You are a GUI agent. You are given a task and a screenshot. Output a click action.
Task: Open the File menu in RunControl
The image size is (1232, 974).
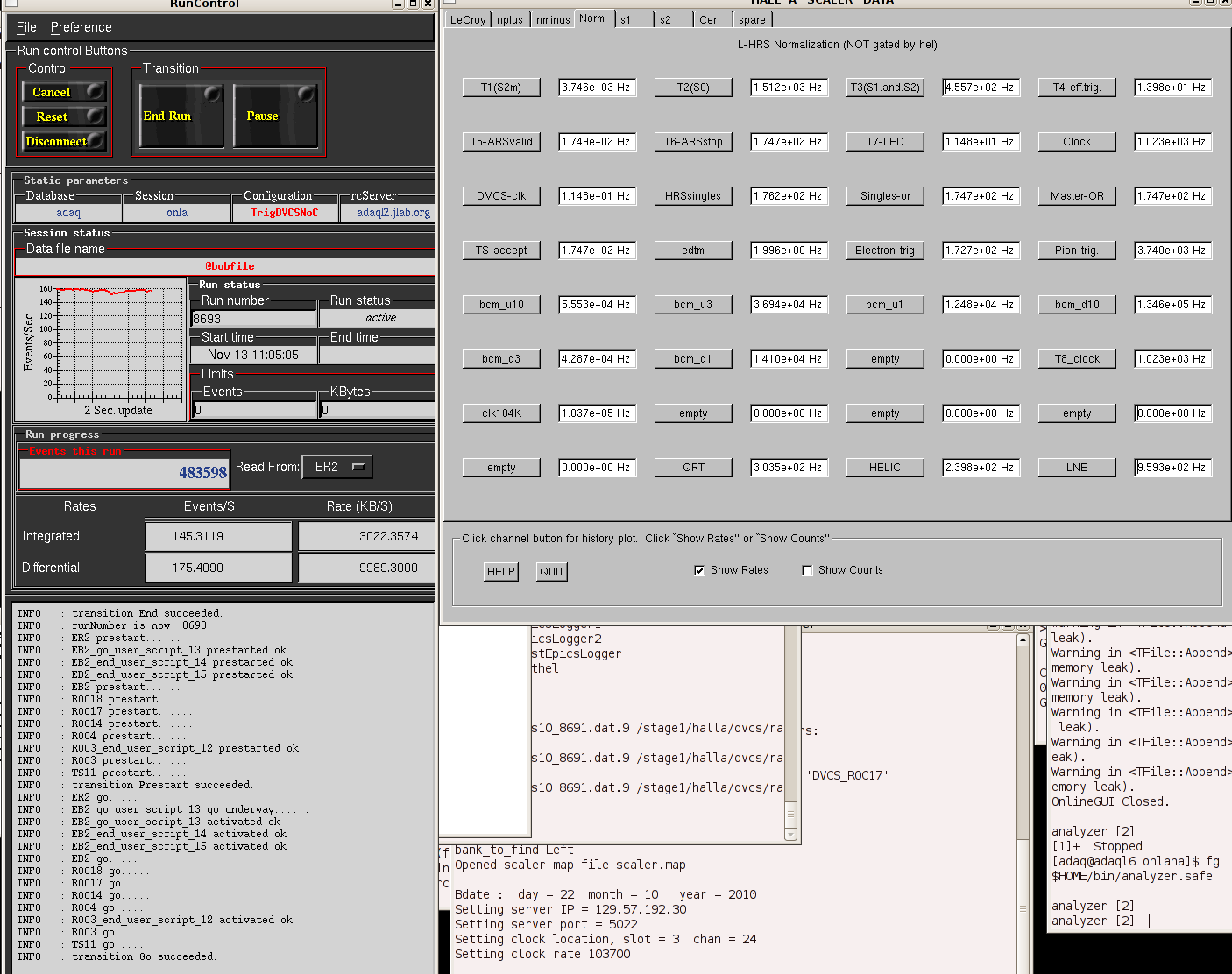coord(26,27)
